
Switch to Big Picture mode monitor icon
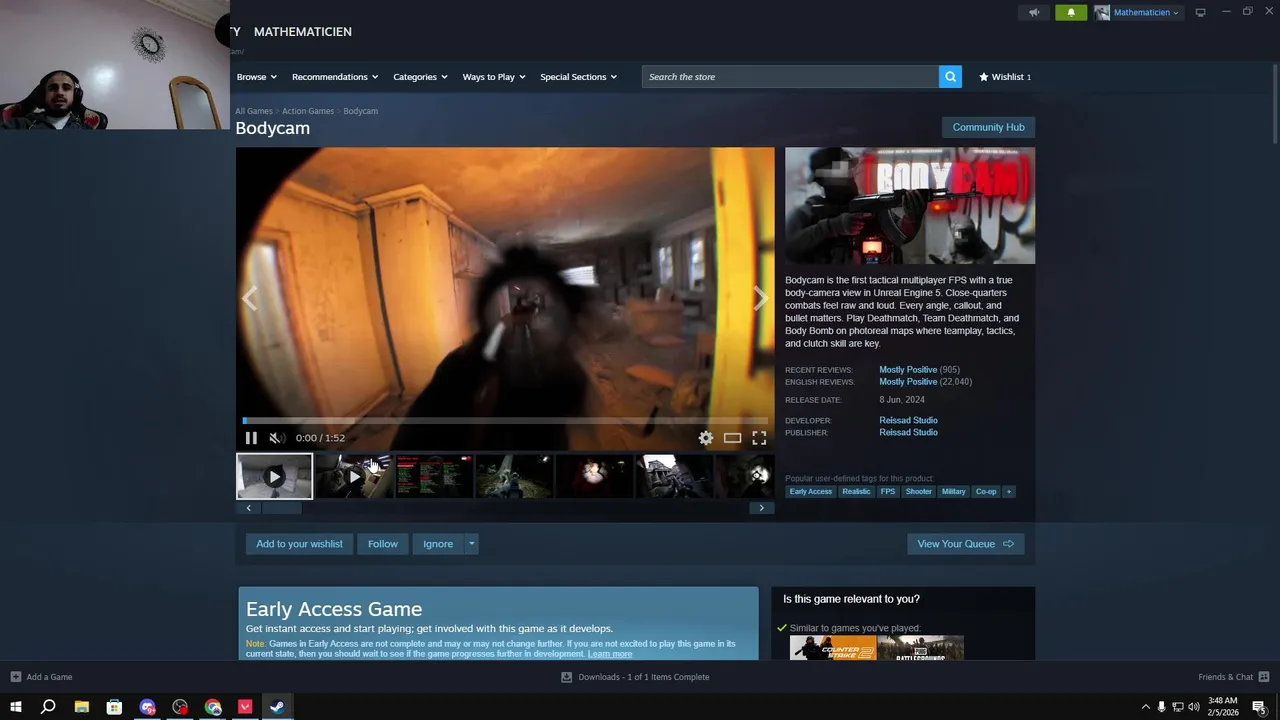click(1201, 12)
